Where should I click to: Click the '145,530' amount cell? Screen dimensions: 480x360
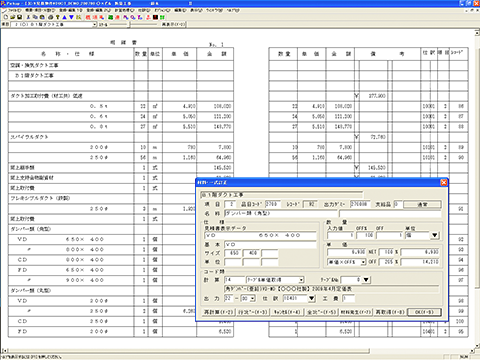pyautogui.click(x=216, y=168)
